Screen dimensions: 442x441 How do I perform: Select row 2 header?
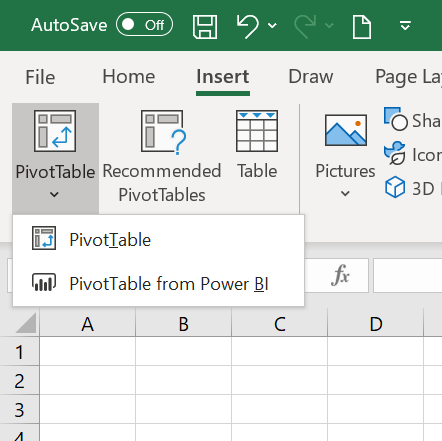(19, 380)
